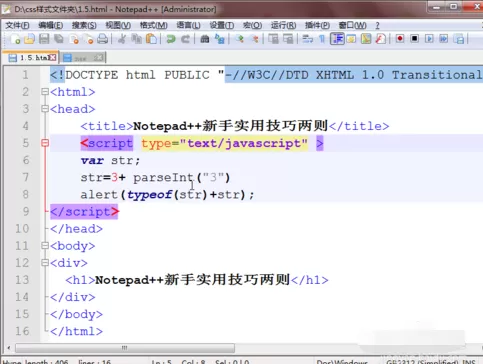This screenshot has height=364, width=483.
Task: Toggle the function list panel icon
Action: 381,39
